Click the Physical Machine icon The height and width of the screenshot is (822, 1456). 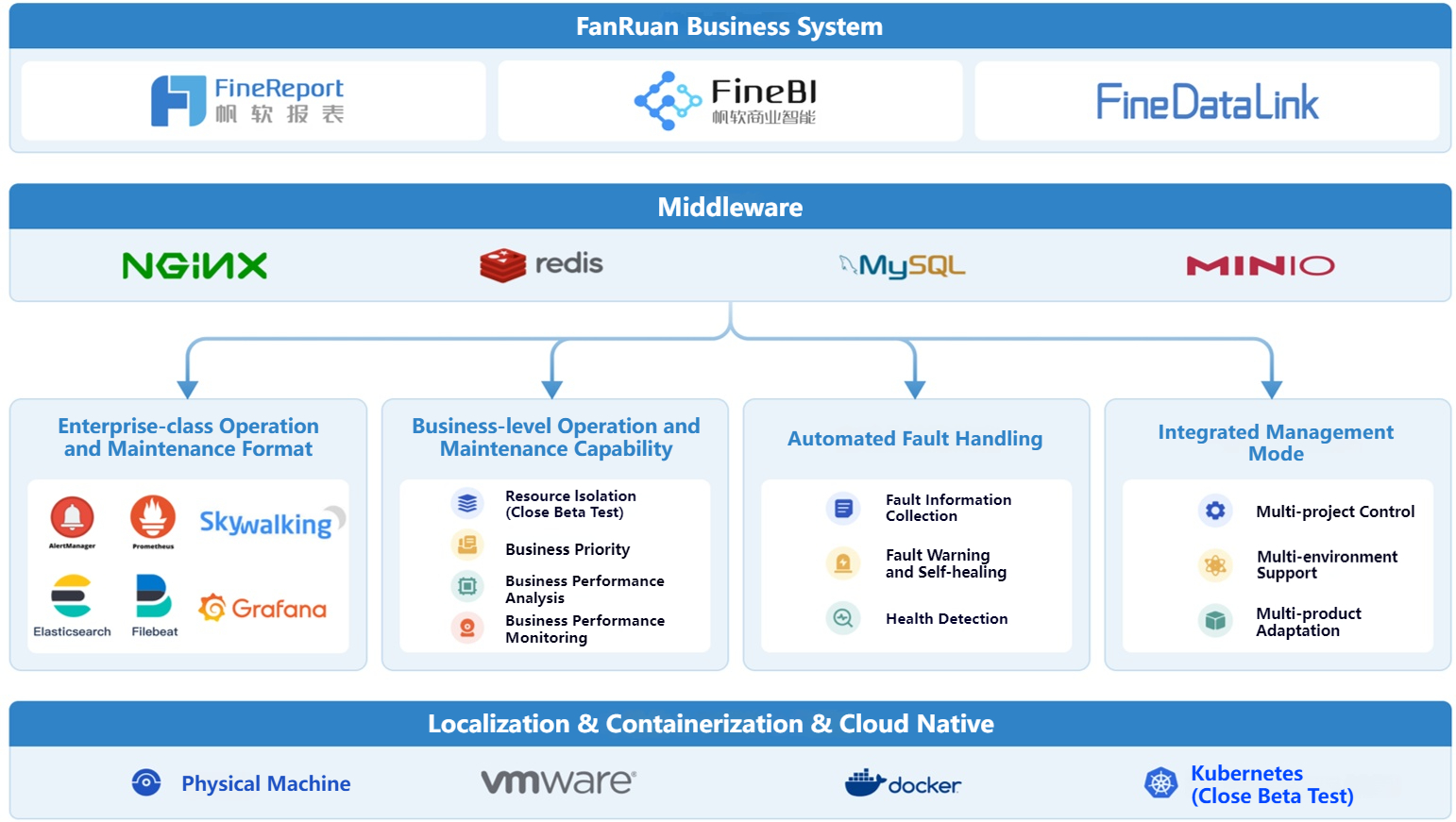pos(146,782)
